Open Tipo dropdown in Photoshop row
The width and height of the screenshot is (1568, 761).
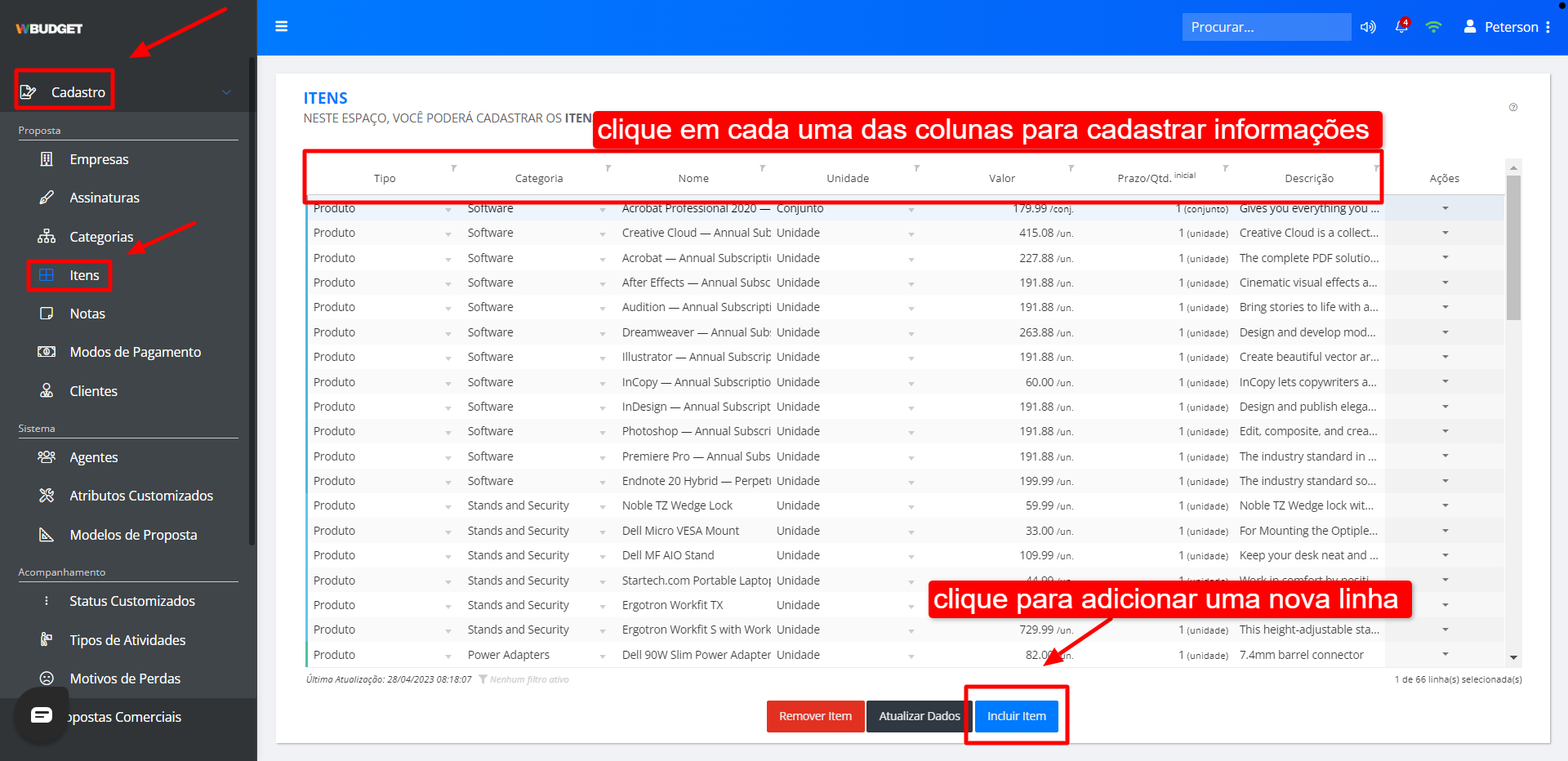(x=448, y=433)
